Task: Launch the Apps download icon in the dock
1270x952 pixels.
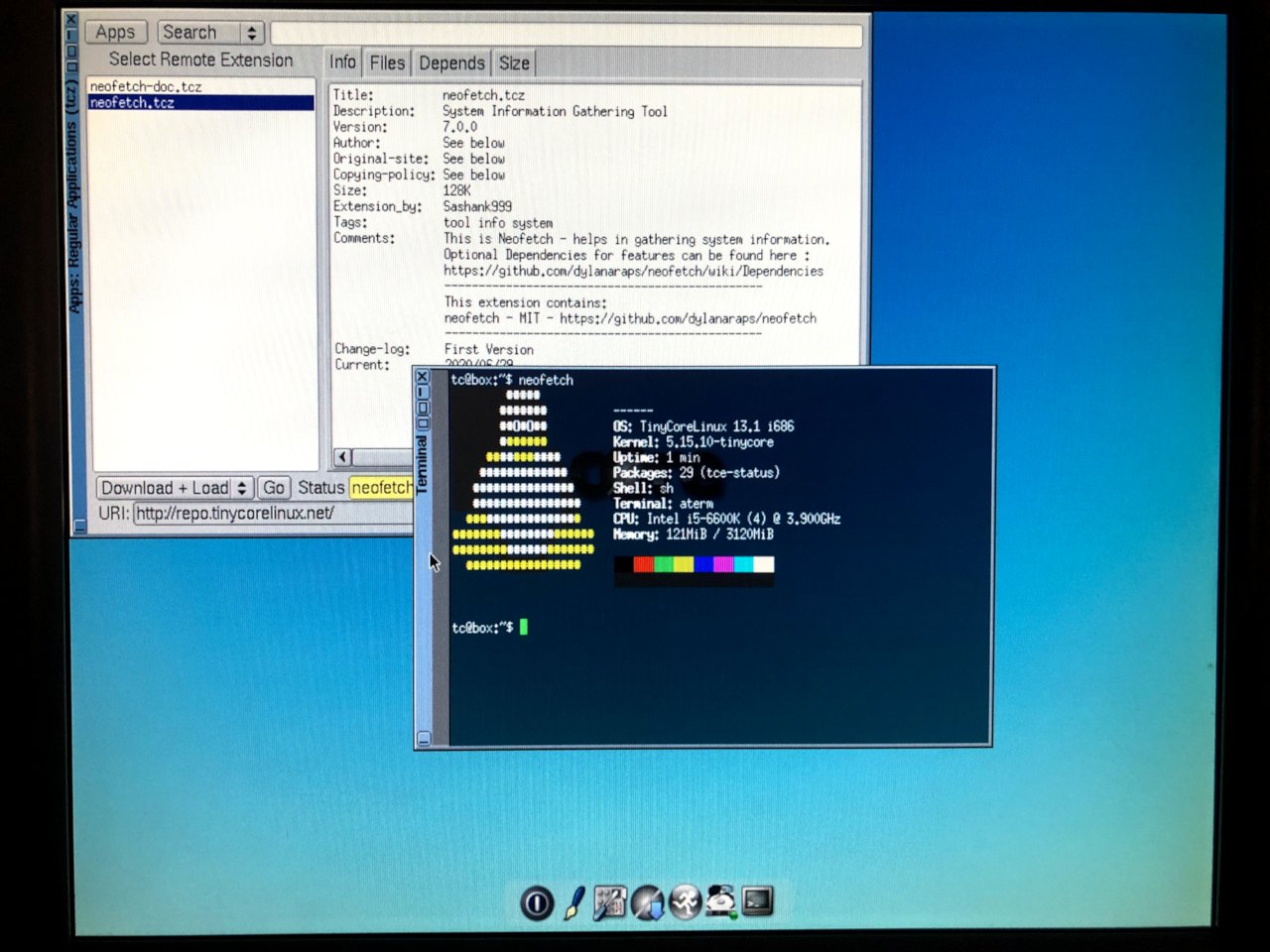Action: pos(648,902)
